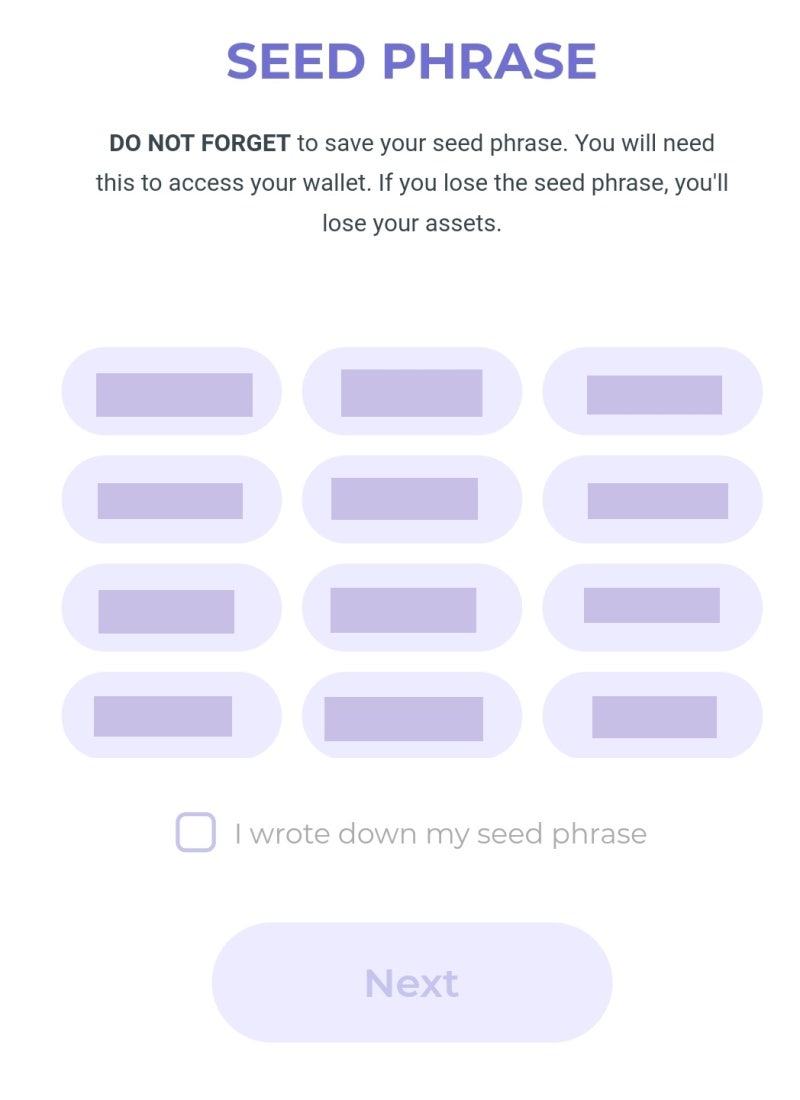Click the middle seed word in the second row
This screenshot has height=1100, width=800.
point(412,499)
